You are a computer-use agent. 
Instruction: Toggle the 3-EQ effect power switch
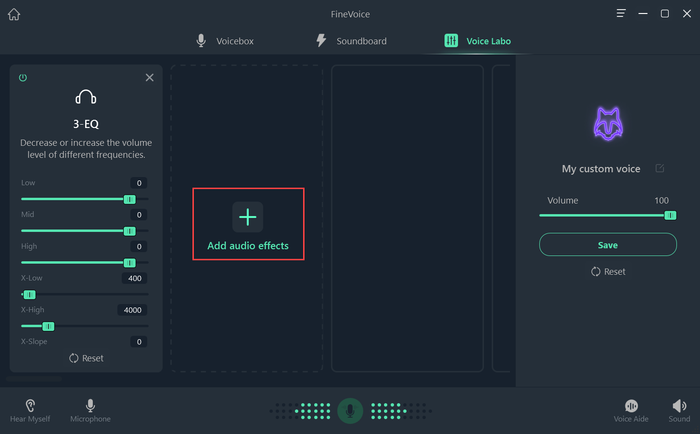[23, 78]
